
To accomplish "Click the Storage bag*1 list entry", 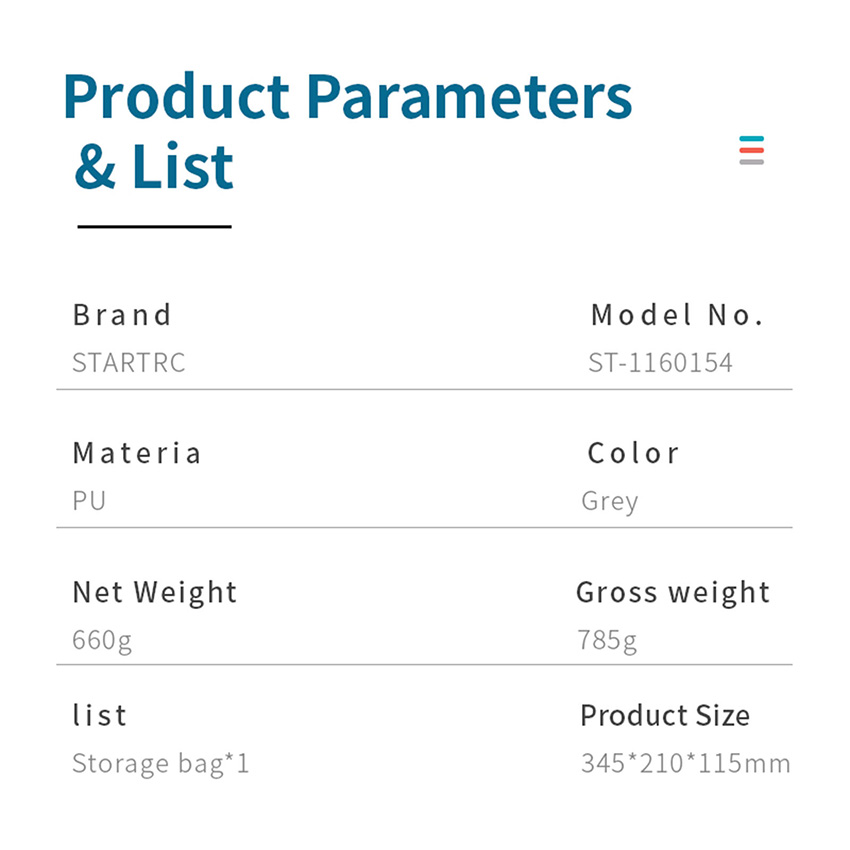I will tap(161, 765).
